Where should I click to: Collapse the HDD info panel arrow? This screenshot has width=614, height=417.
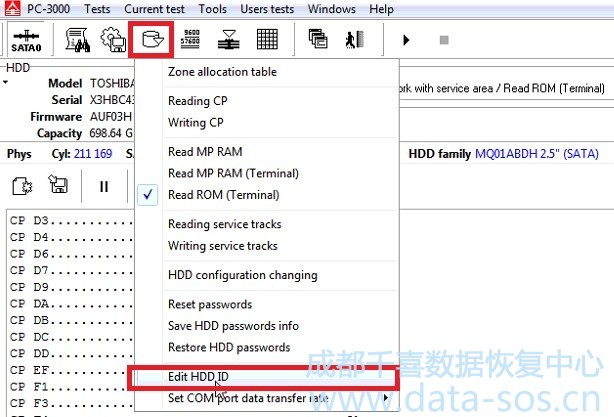pyautogui.click(x=5, y=82)
